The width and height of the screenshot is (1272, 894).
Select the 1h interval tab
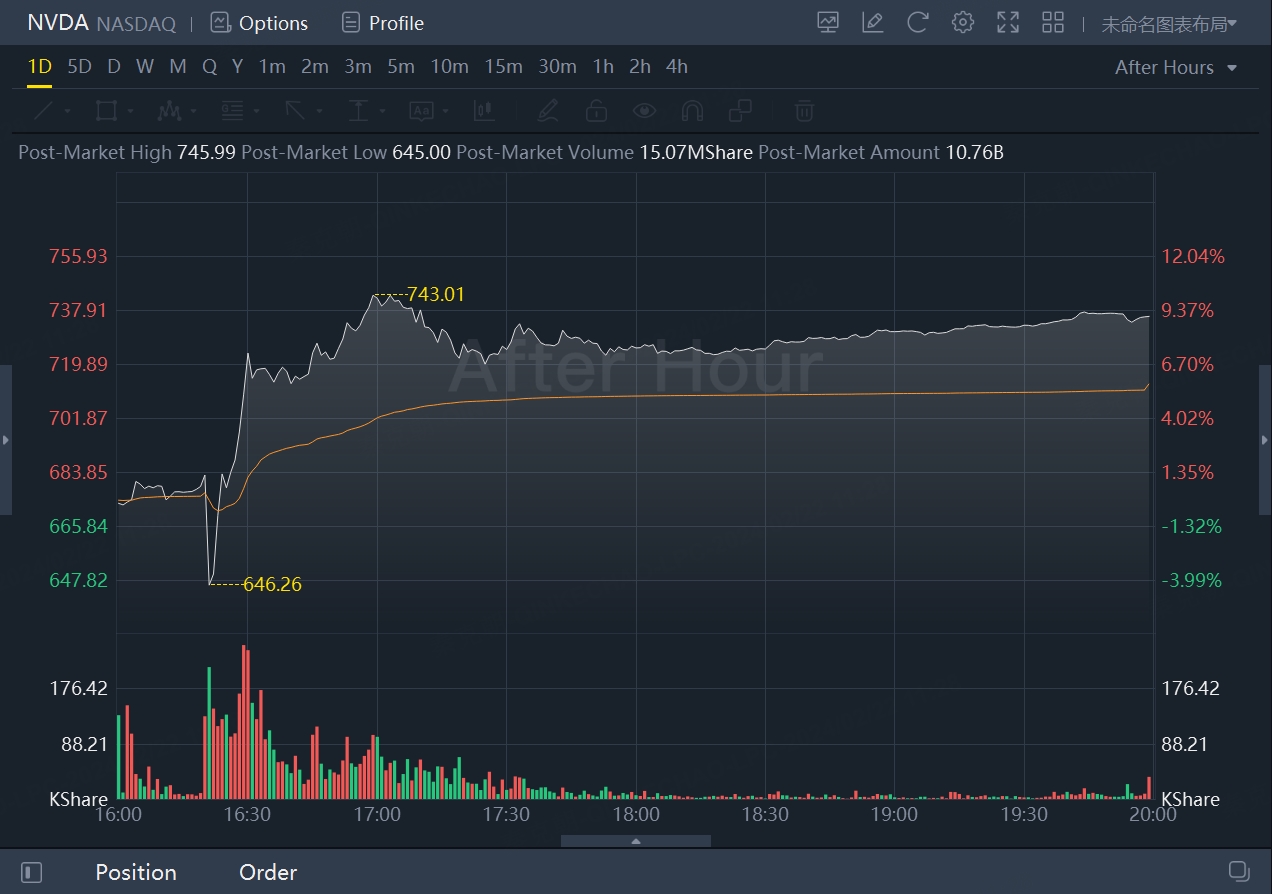click(603, 66)
